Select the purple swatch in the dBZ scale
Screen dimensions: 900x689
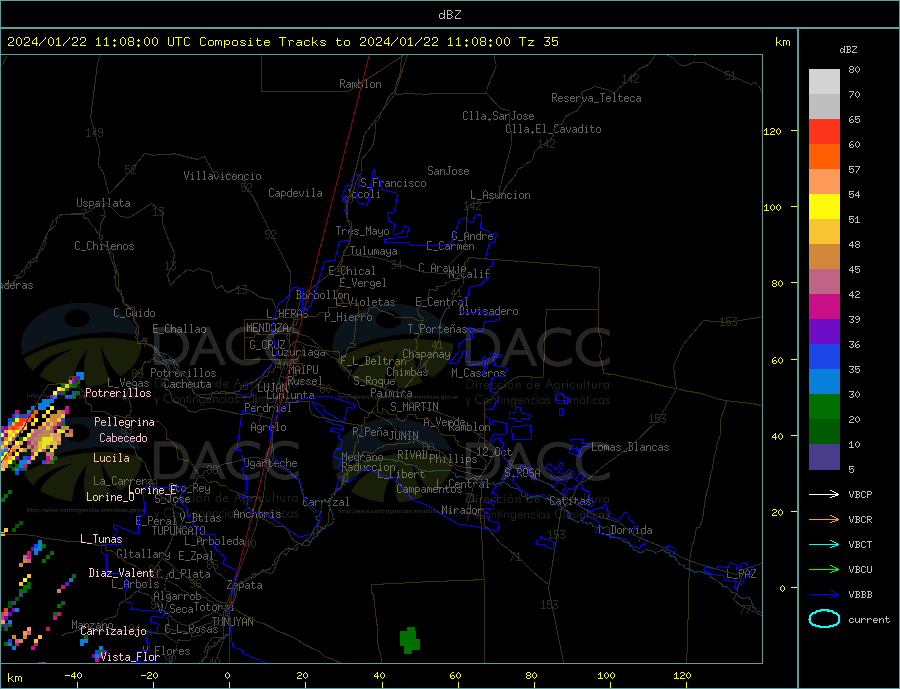click(x=824, y=332)
